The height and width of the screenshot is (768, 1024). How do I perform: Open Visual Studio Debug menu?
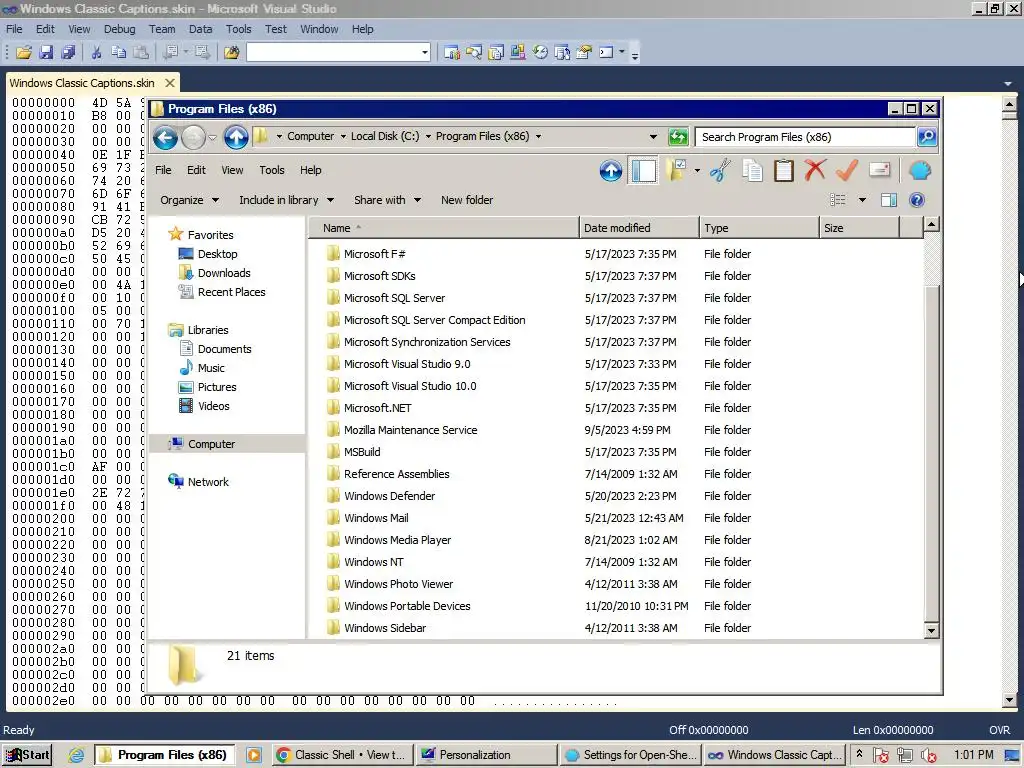pos(120,29)
